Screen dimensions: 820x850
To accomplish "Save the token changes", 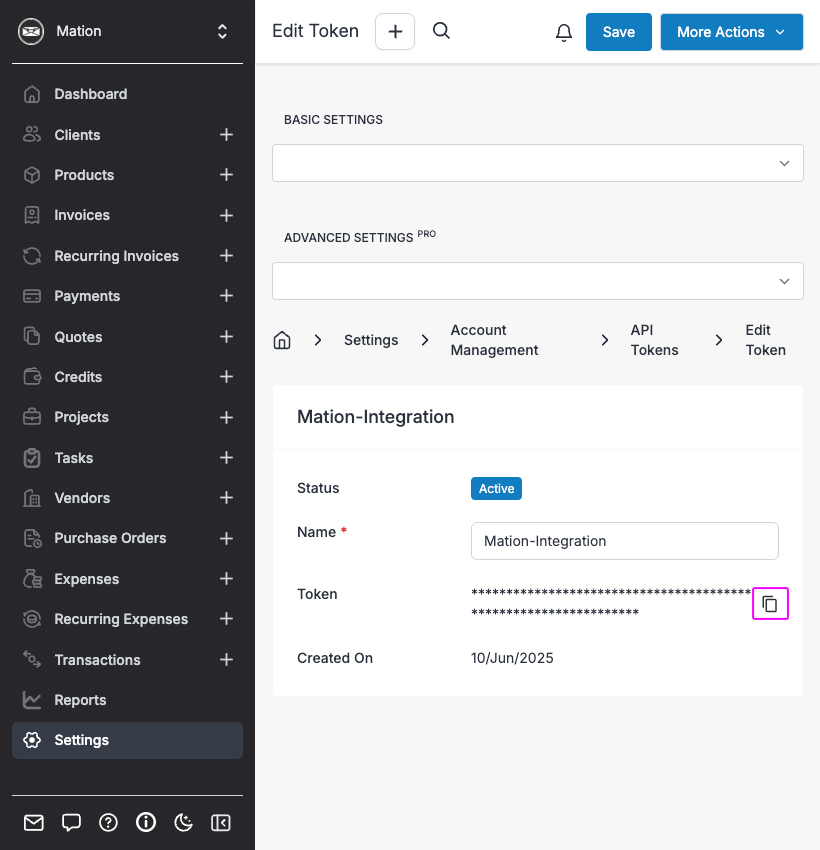I will (618, 32).
